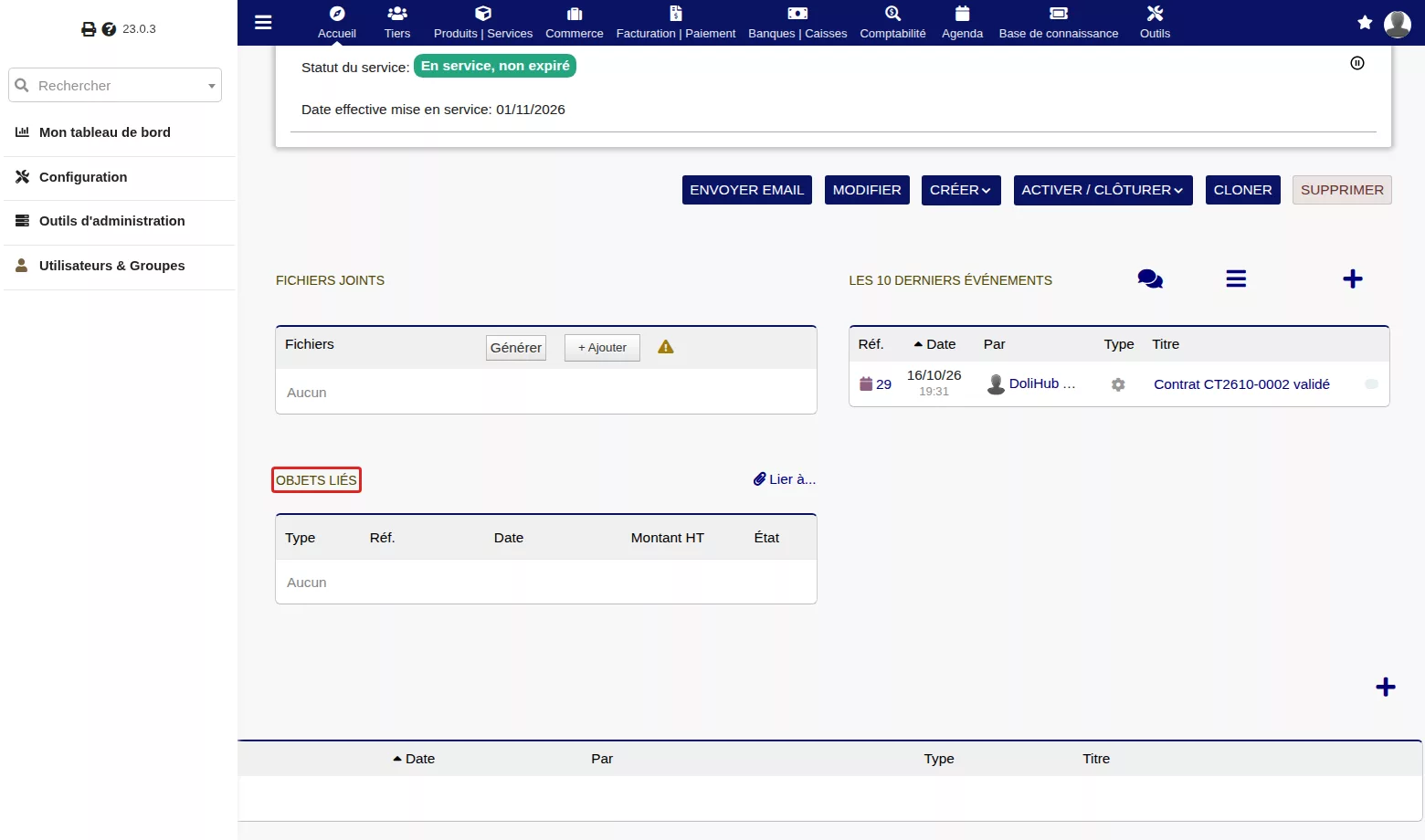1425x840 pixels.
Task: Open the Tiers menu
Action: point(397,23)
